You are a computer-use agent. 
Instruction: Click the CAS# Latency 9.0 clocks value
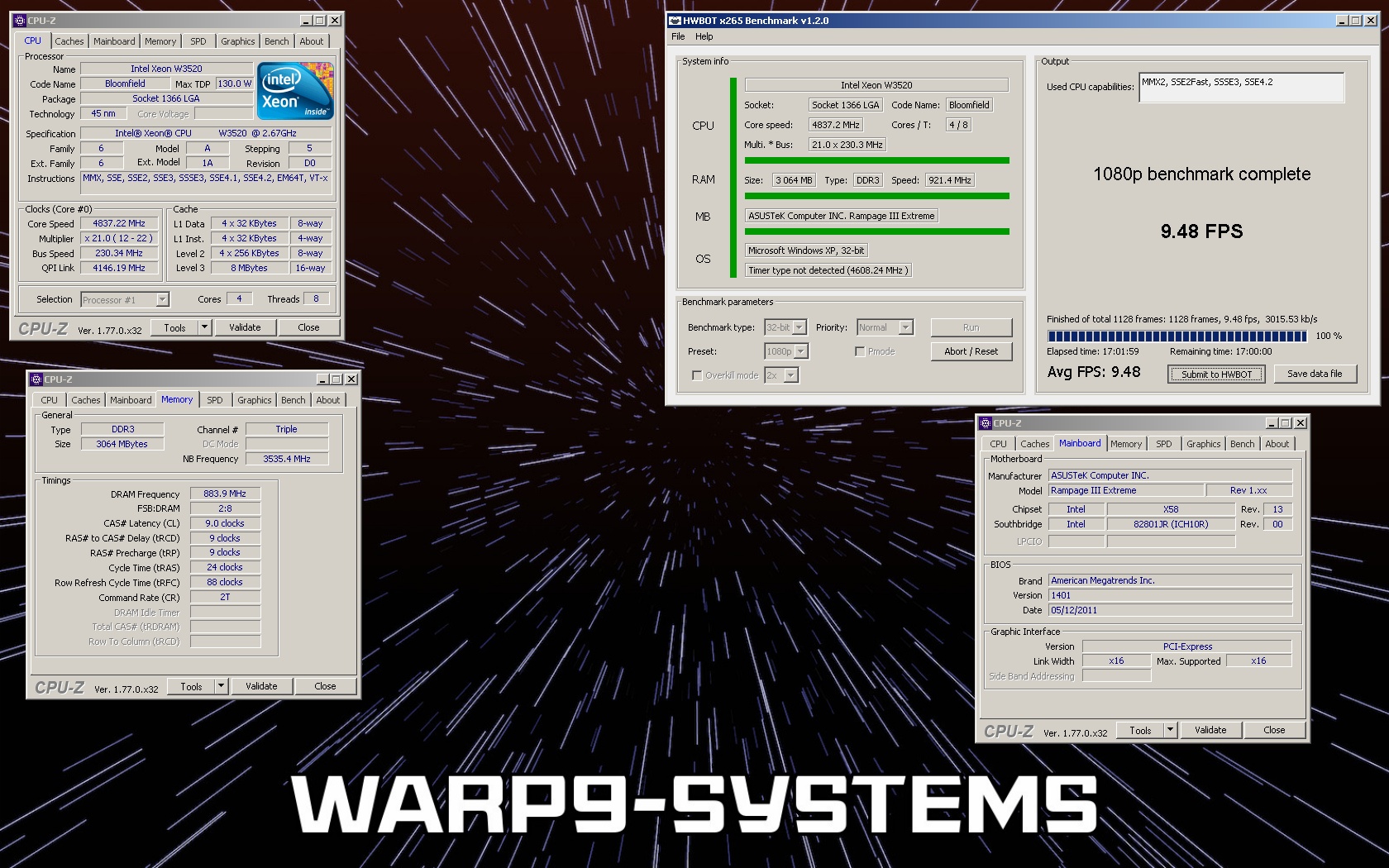(x=225, y=523)
